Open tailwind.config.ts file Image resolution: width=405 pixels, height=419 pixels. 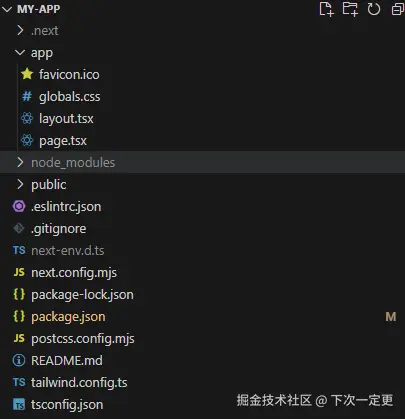[x=79, y=383]
